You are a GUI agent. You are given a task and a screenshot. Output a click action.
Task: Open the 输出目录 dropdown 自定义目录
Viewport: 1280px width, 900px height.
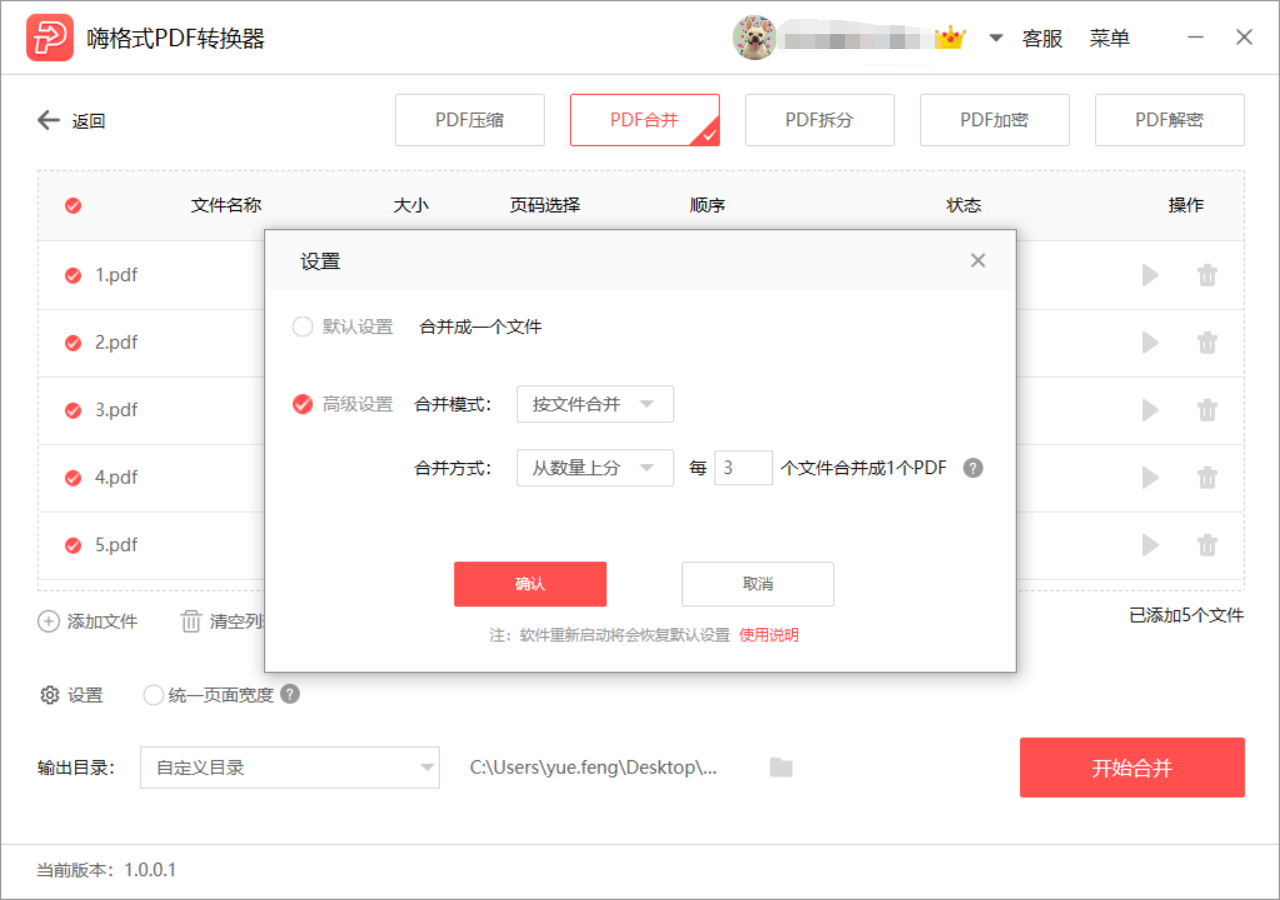pos(290,768)
